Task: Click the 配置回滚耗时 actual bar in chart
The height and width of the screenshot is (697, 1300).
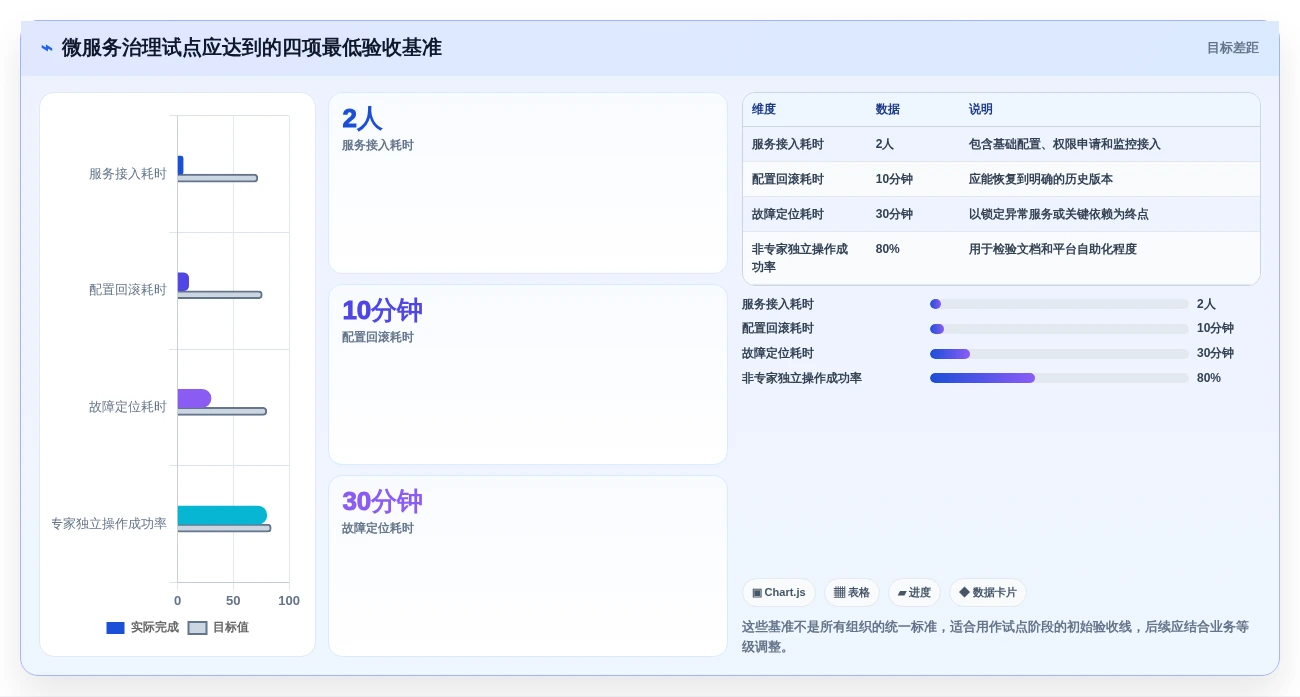Action: 183,282
